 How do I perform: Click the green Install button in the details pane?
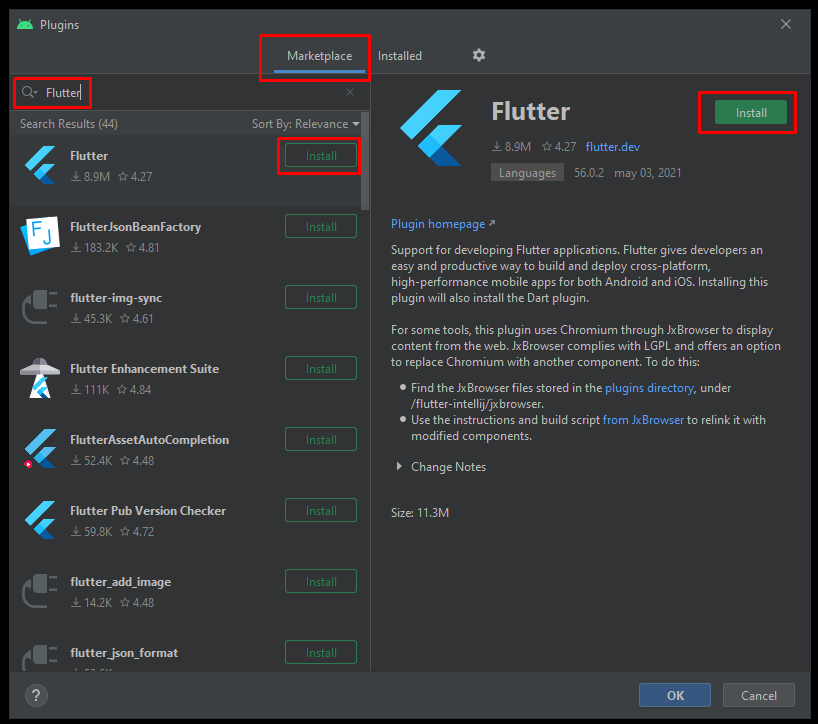(751, 112)
